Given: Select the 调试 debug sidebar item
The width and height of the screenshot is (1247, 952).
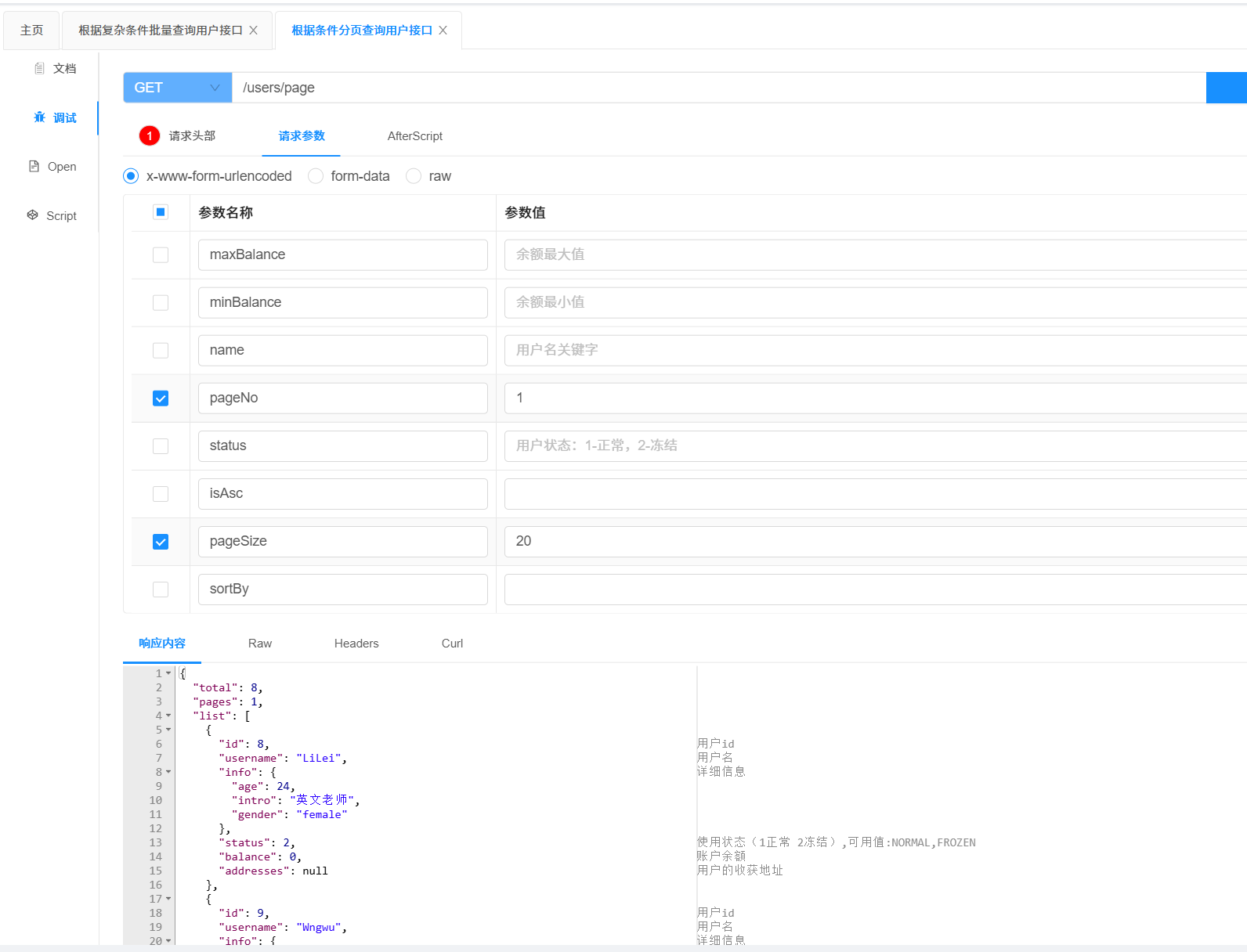Looking at the screenshot, I should click(x=55, y=117).
